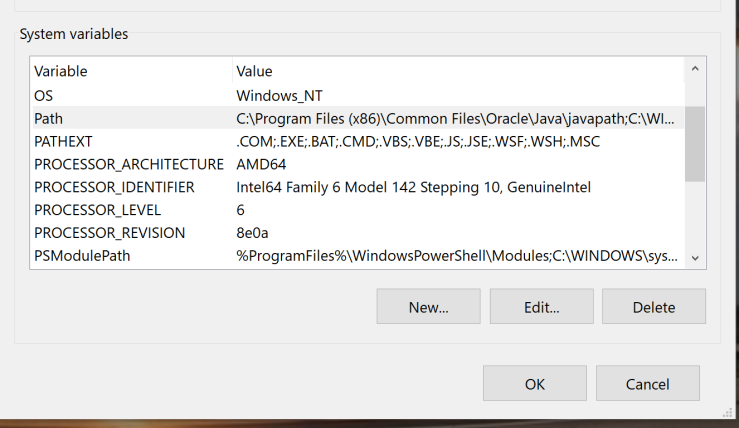Select the PATHEXT variable row
The image size is (739, 428).
tap(357, 141)
